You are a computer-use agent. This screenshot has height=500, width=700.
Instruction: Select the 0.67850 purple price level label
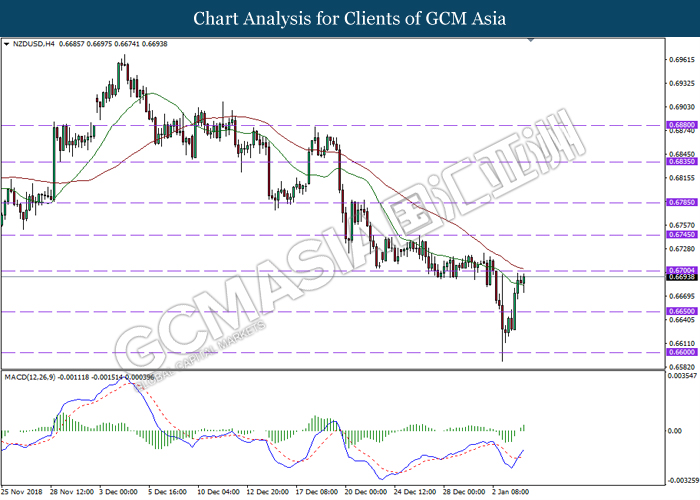(x=682, y=202)
